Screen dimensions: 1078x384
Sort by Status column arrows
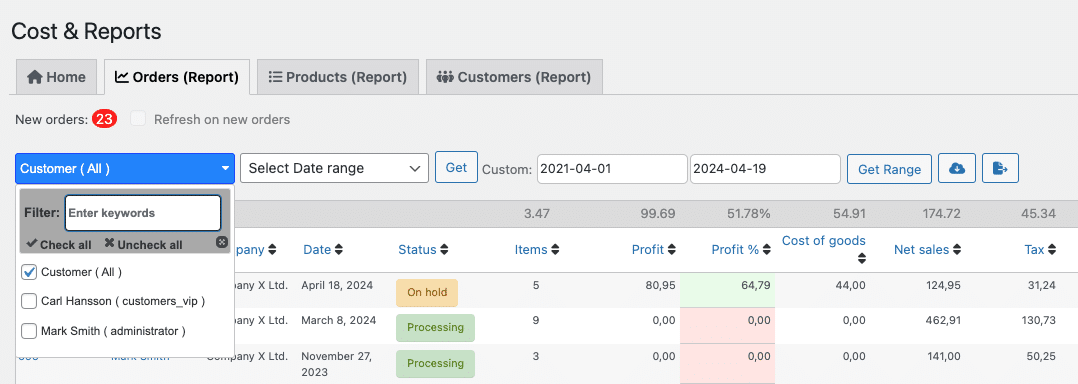444,250
